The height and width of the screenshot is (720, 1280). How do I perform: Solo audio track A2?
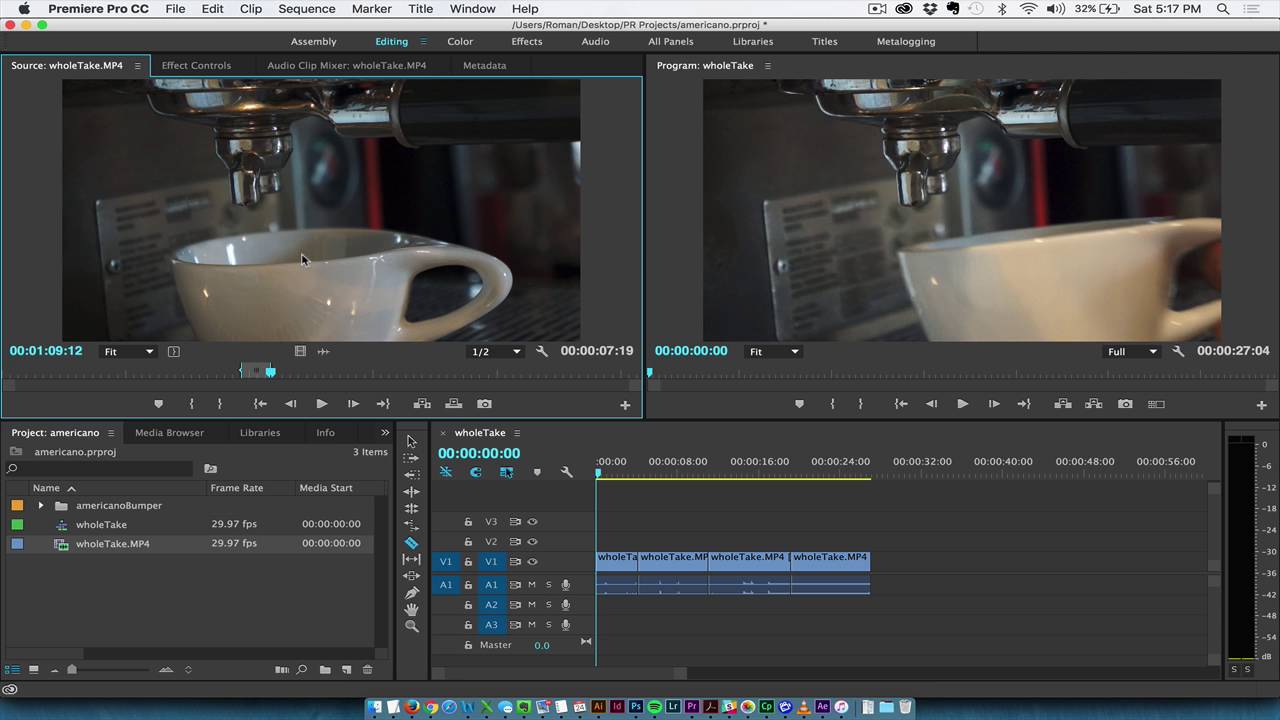(548, 605)
